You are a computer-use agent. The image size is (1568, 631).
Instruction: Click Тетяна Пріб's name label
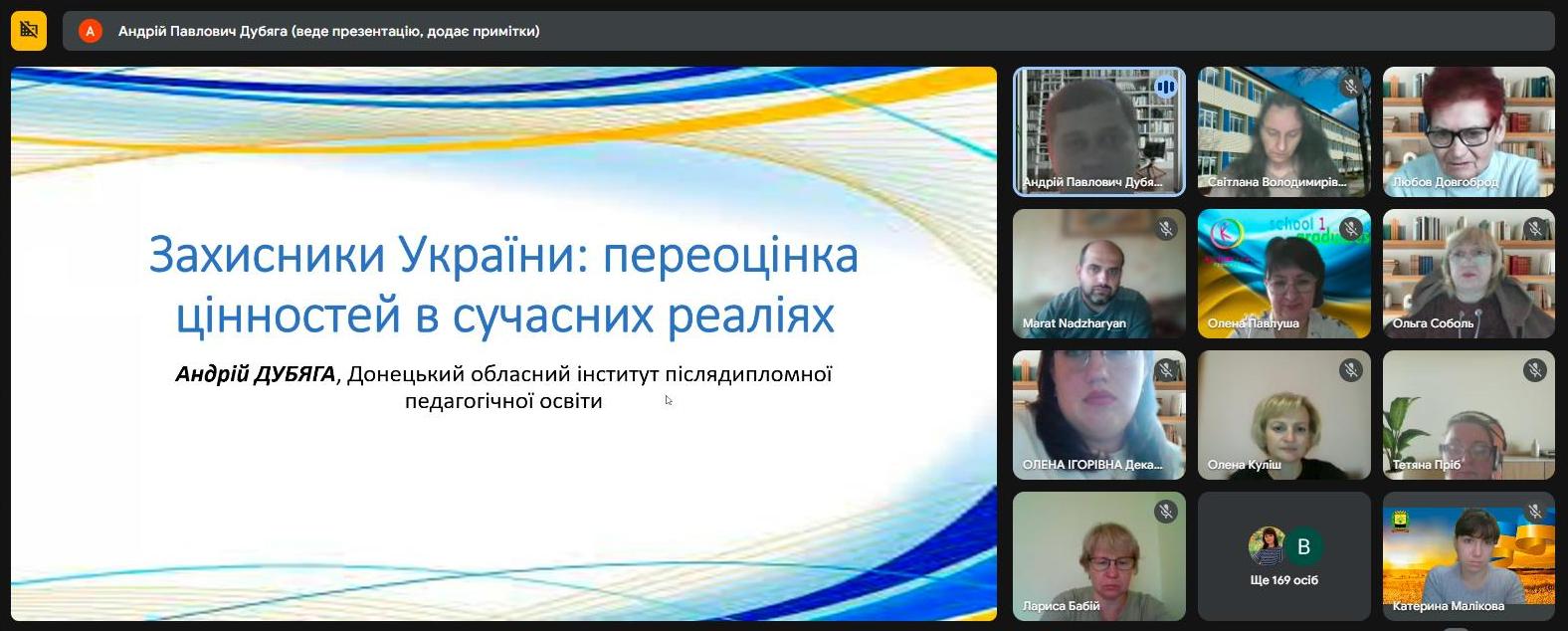(x=1426, y=465)
